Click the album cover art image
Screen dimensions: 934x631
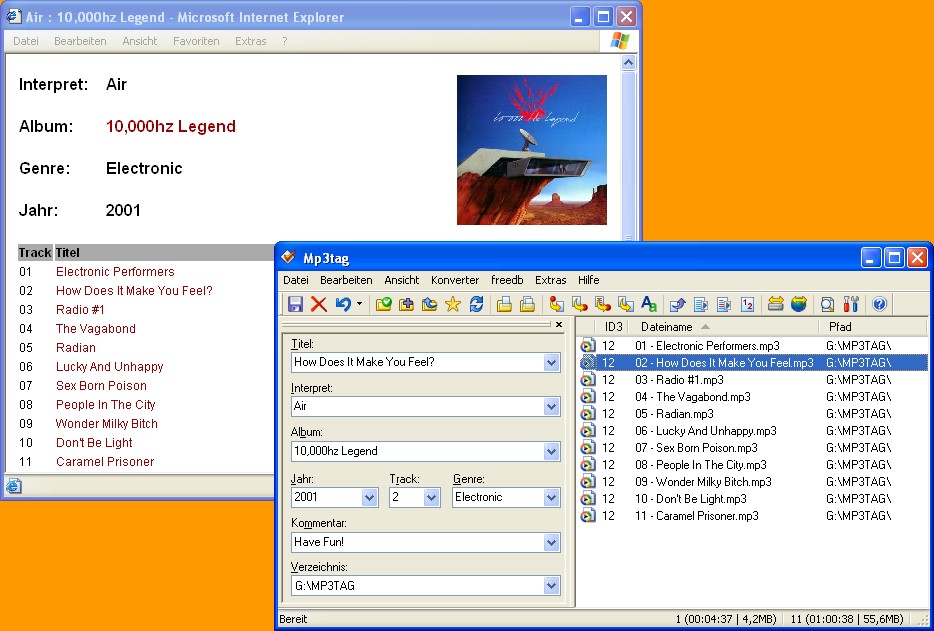[x=532, y=150]
